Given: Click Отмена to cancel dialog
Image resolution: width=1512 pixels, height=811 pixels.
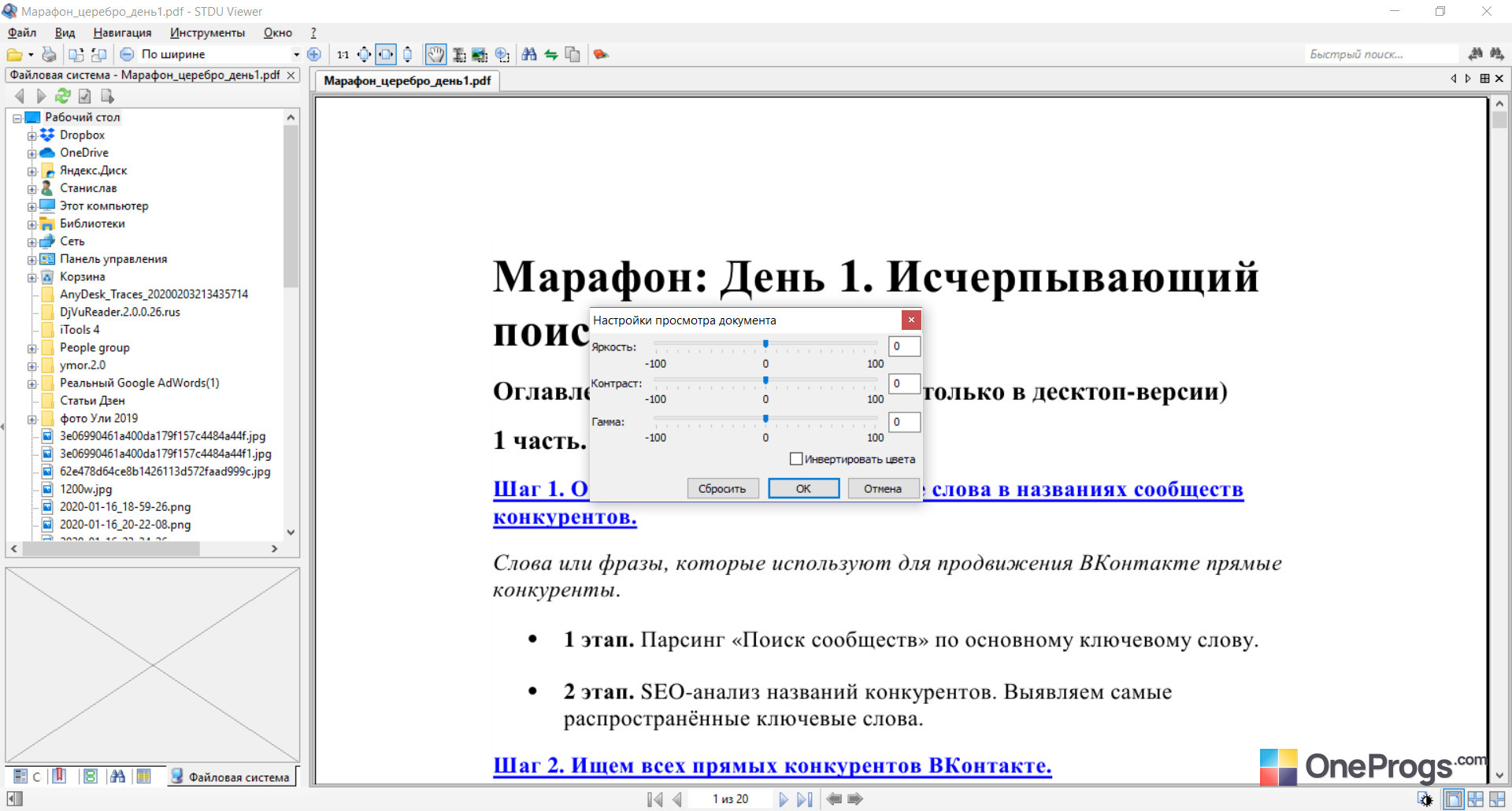Looking at the screenshot, I should 883,489.
